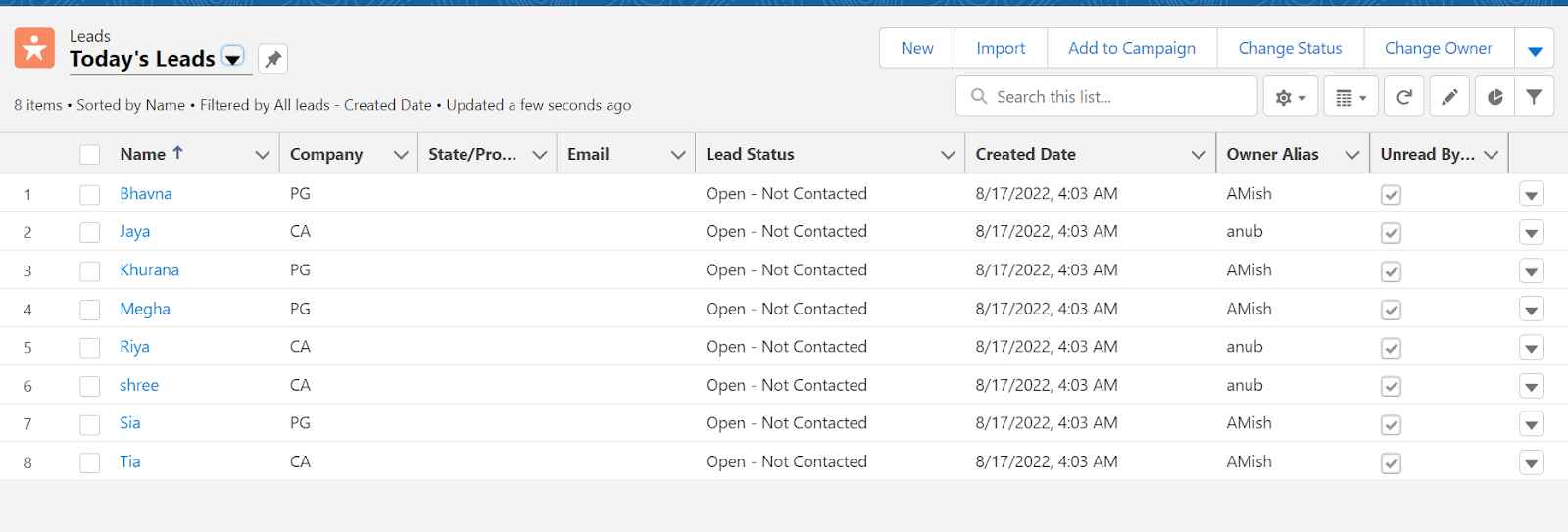Select the Riya row checkbox
Screen dimensions: 1568x532
(x=90, y=348)
